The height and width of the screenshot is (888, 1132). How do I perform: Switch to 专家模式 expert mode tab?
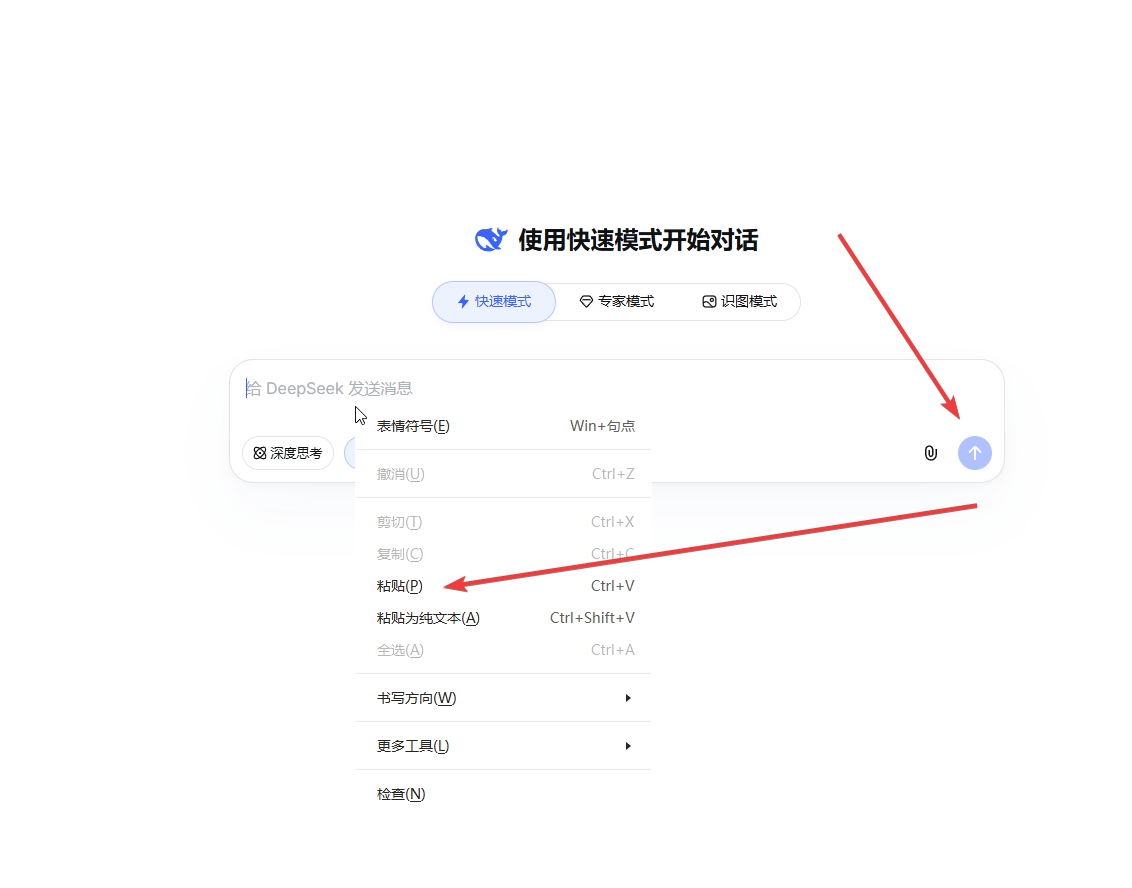point(617,302)
